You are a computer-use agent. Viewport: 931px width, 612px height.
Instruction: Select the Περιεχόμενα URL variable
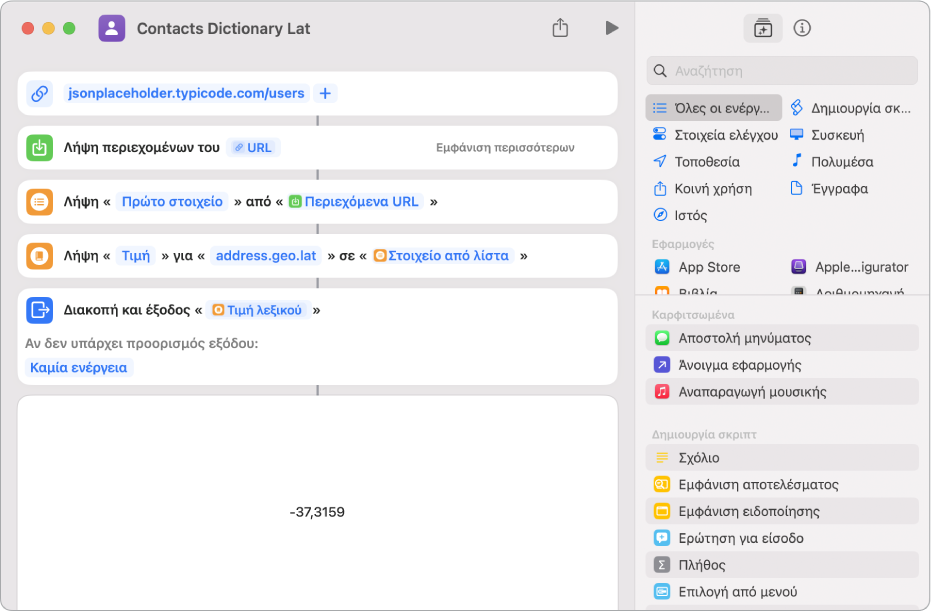tap(355, 202)
